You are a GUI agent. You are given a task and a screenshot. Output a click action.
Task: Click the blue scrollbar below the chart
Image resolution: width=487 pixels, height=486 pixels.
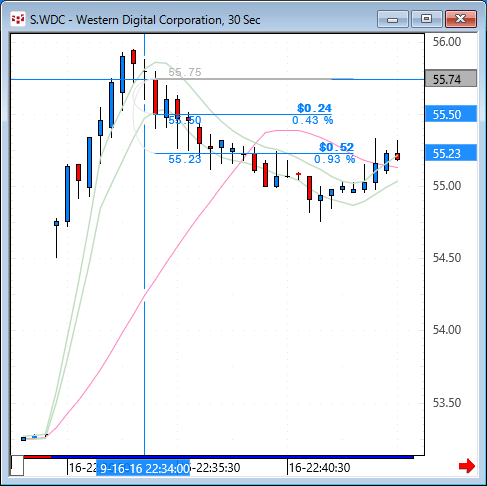tap(232, 457)
